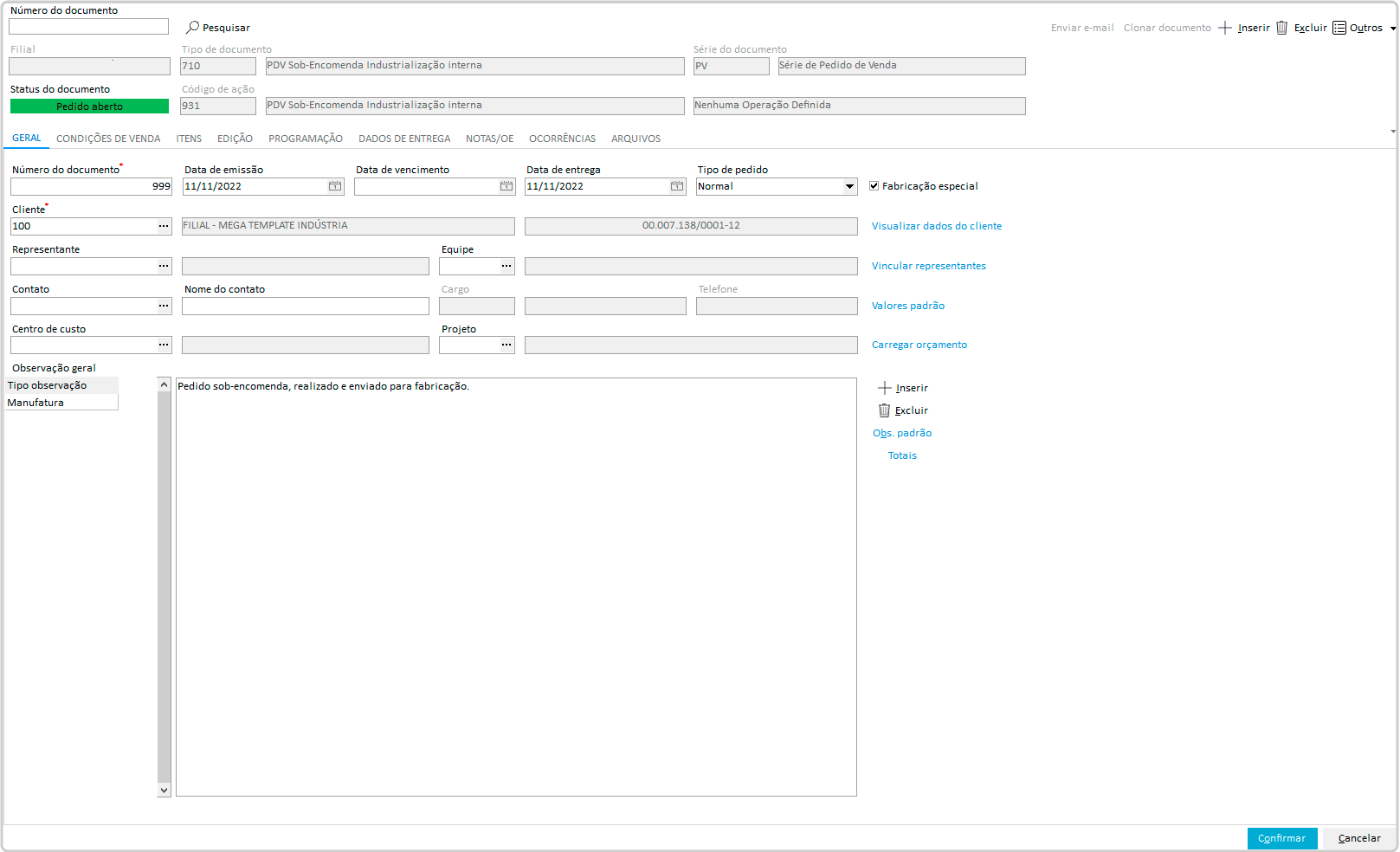Image resolution: width=1400 pixels, height=852 pixels.
Task: Switch to the ITENS tab
Action: click(189, 139)
